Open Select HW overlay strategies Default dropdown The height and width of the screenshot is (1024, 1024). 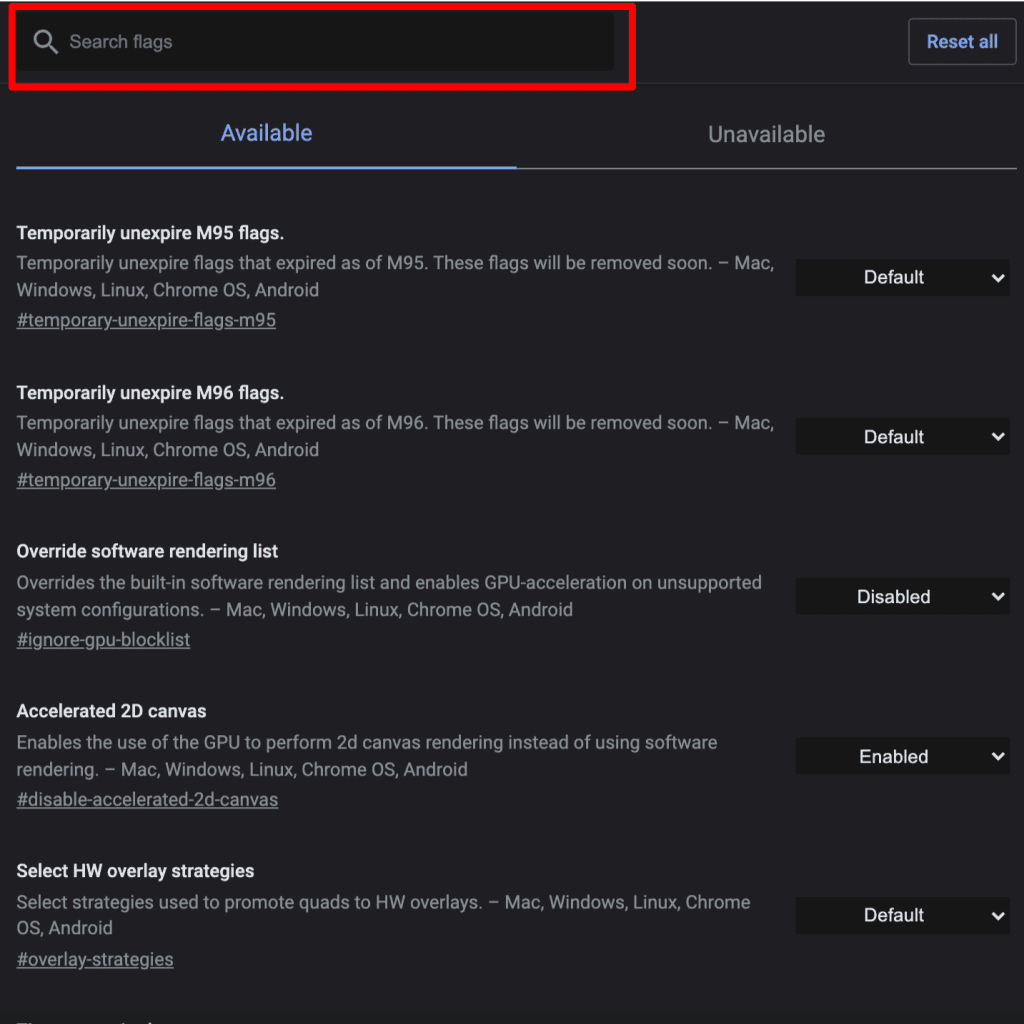click(902, 916)
